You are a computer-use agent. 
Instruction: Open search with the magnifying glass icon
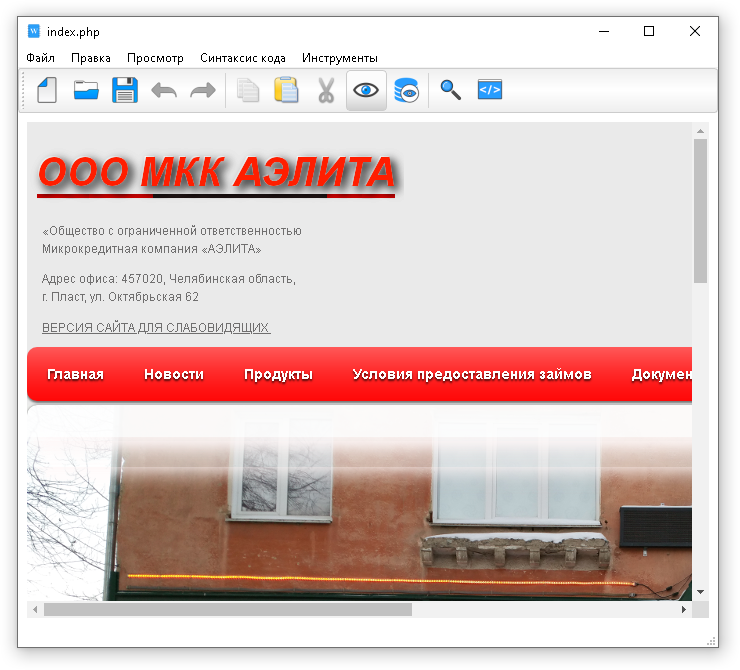pos(451,90)
